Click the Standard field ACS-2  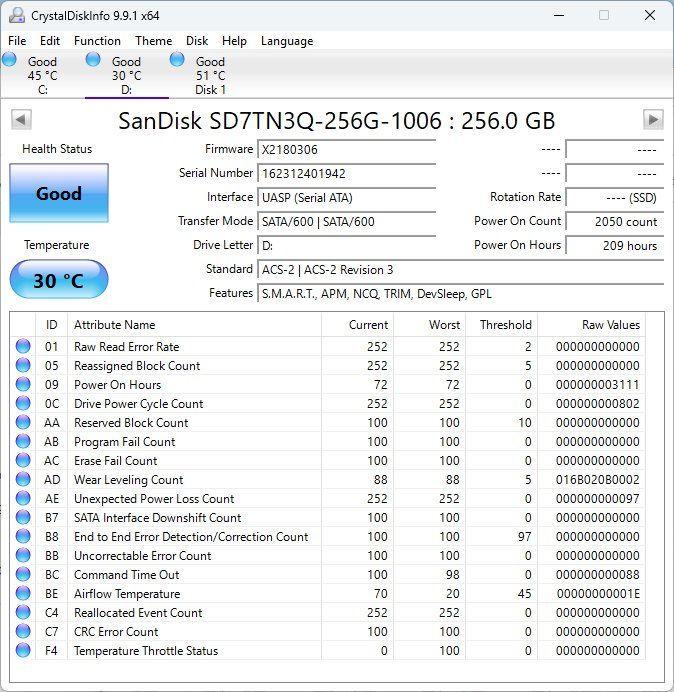pos(460,270)
